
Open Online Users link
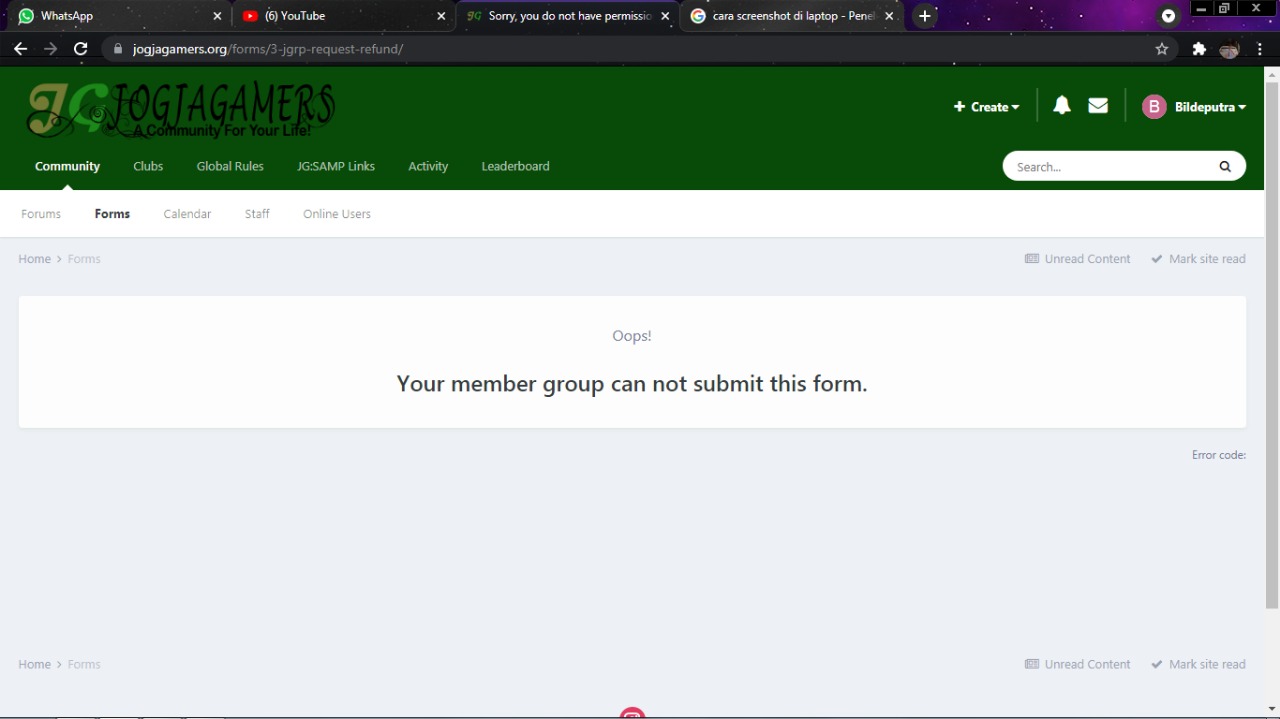[337, 214]
